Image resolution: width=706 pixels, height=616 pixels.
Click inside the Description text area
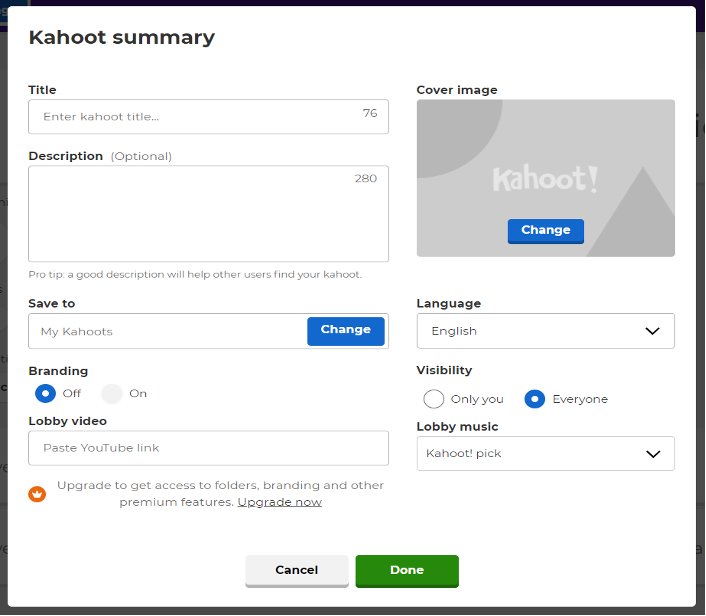[x=208, y=213]
